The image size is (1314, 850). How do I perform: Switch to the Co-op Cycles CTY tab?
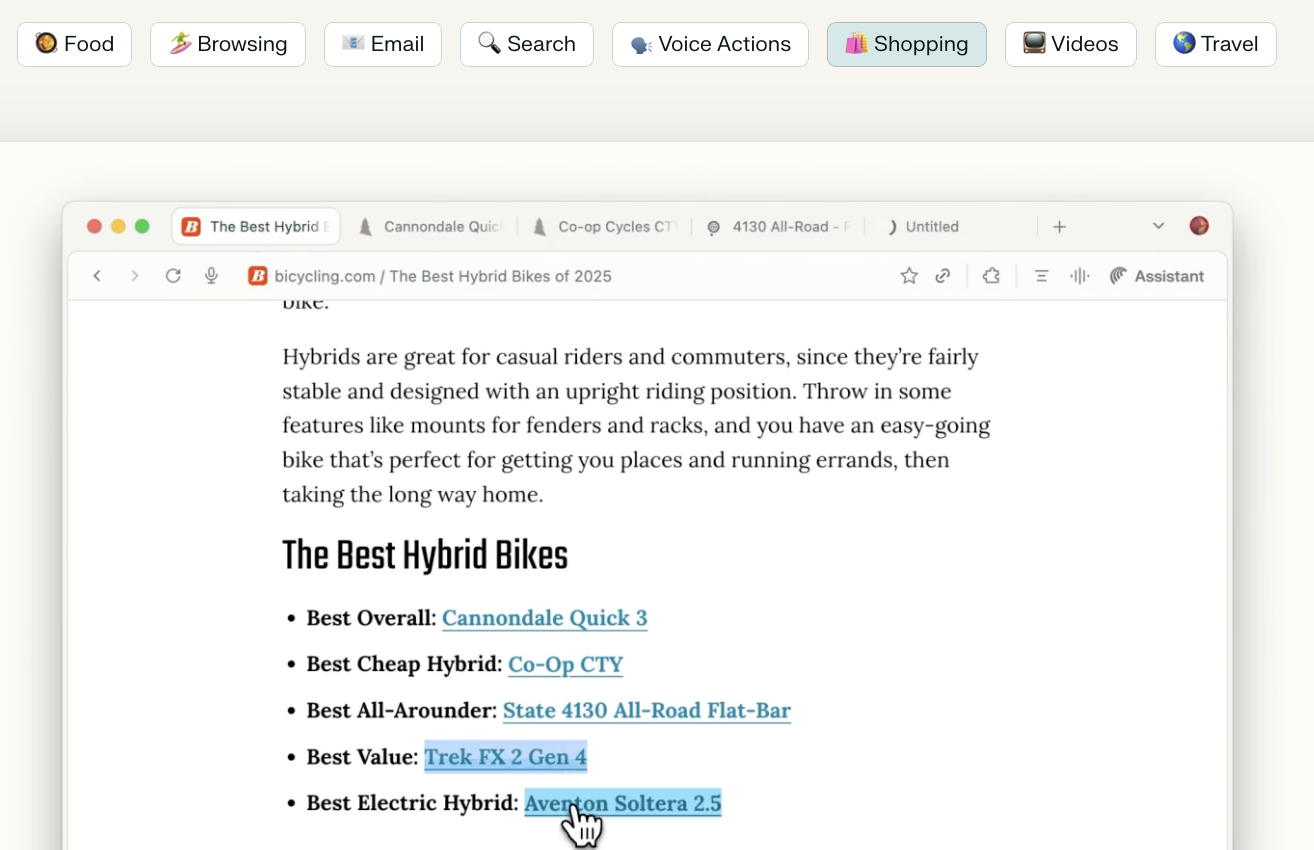pos(605,227)
